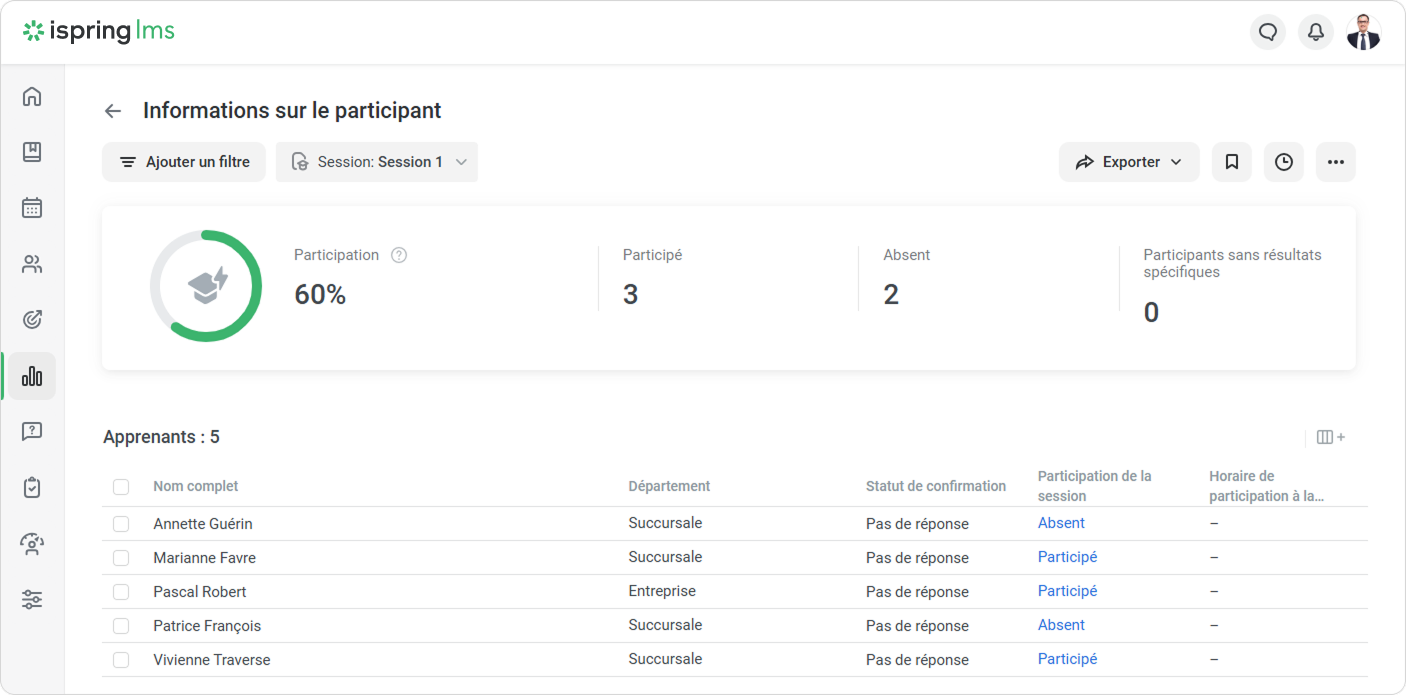Open the history clock icon
The width and height of the screenshot is (1406, 695).
point(1284,162)
